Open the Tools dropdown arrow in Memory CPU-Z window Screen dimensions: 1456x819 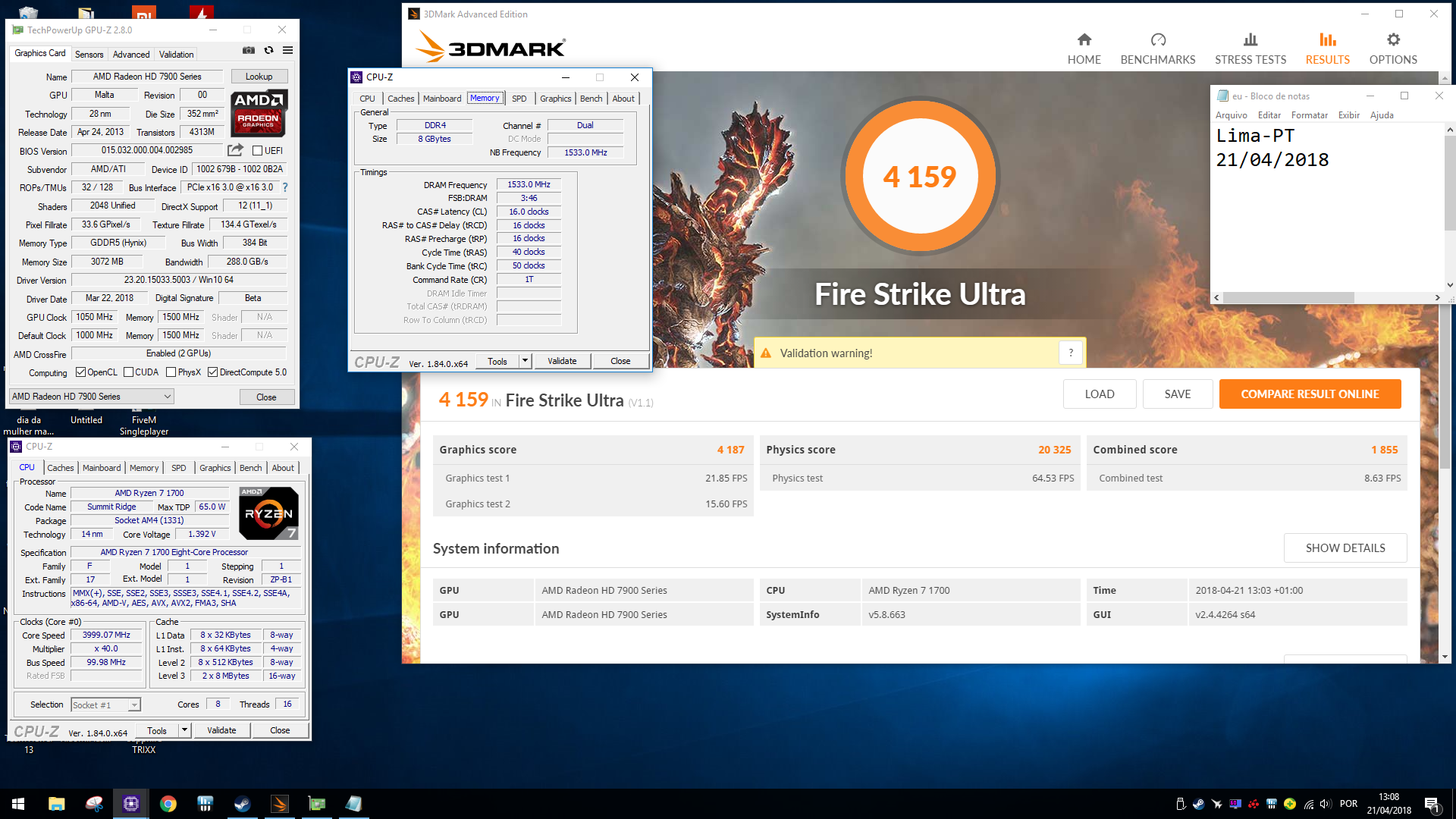pos(525,361)
